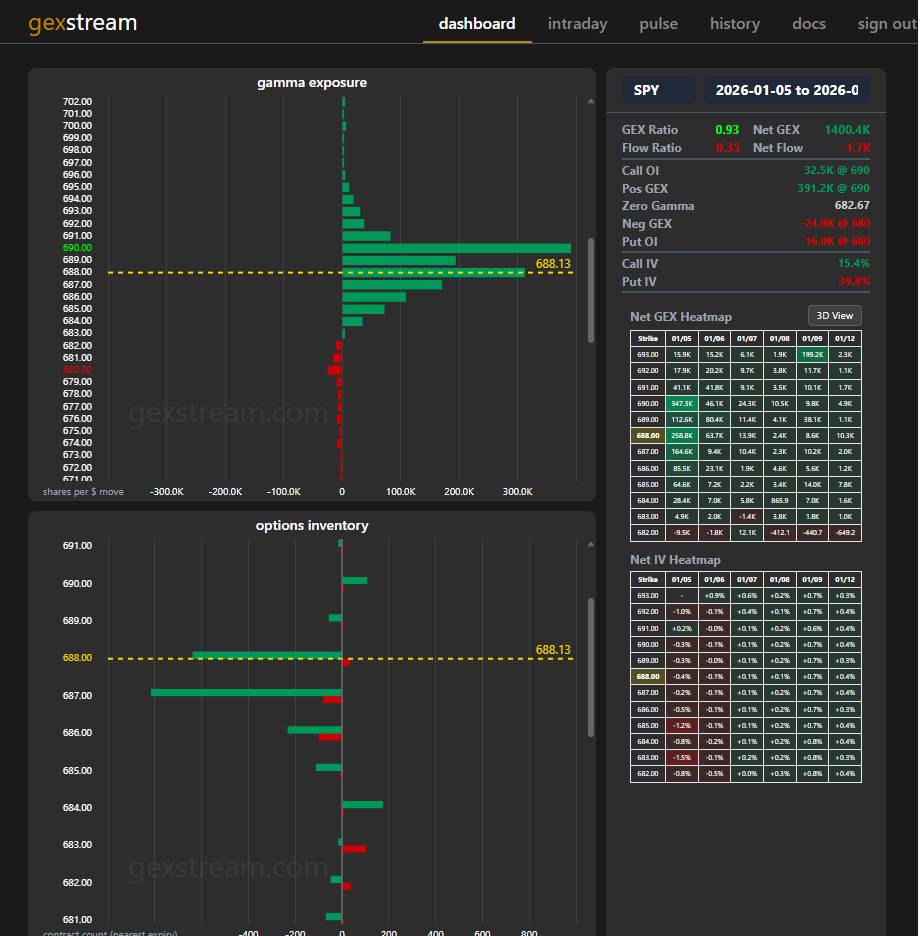The width and height of the screenshot is (920, 936).
Task: Switch to the intraday tab
Action: 577,23
